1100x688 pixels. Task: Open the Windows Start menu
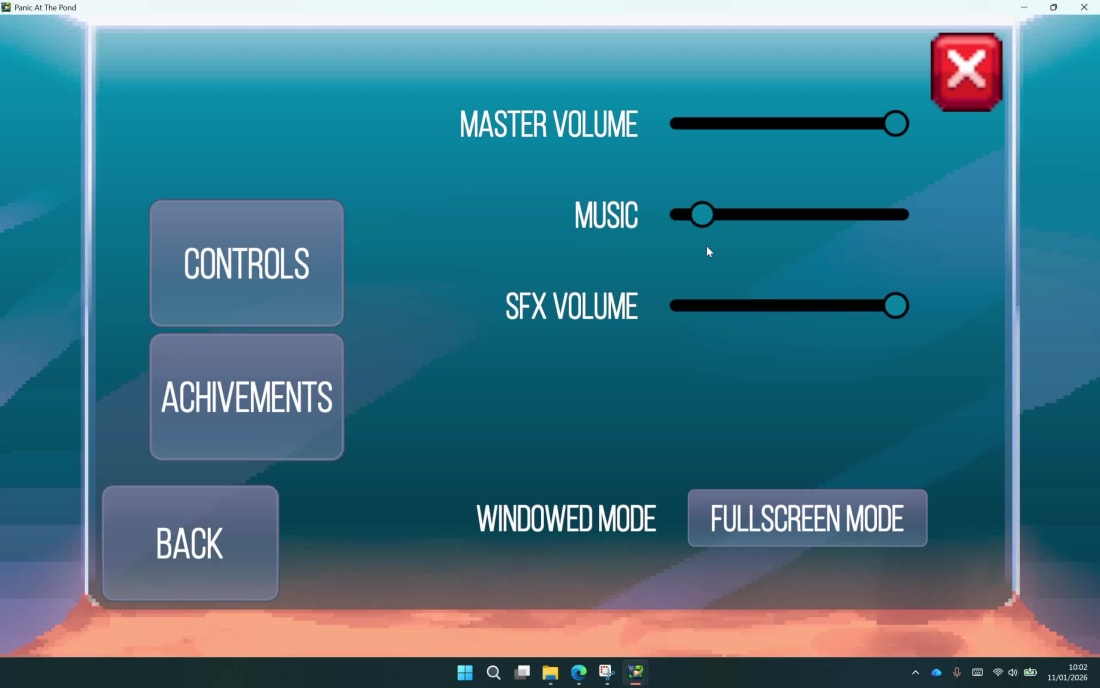(464, 673)
